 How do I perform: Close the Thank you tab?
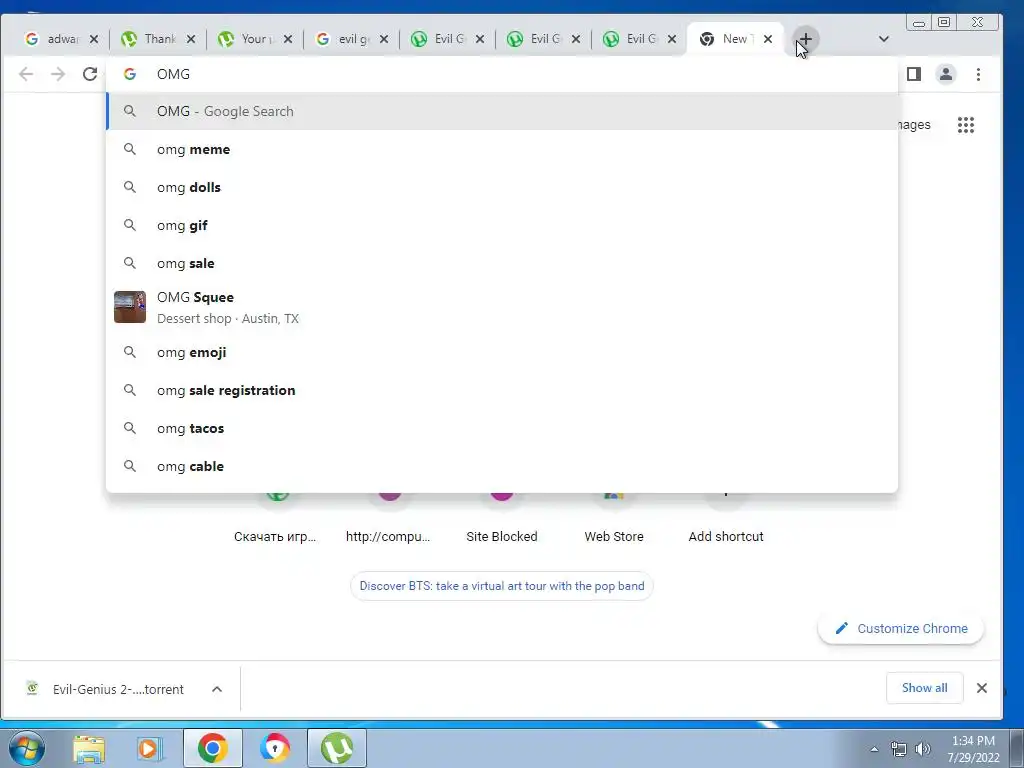(191, 39)
